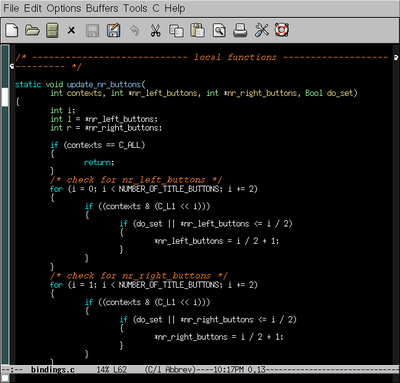Click the 'int i;' declaration

click(63, 110)
